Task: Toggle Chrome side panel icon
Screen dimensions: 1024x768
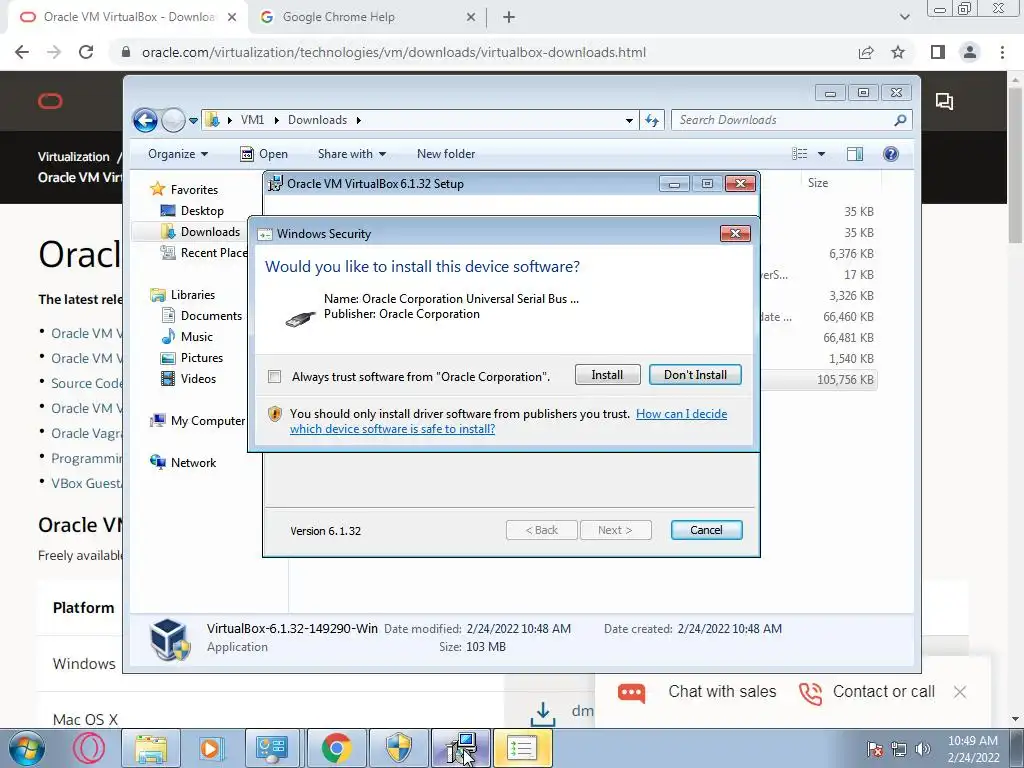Action: 938,52
